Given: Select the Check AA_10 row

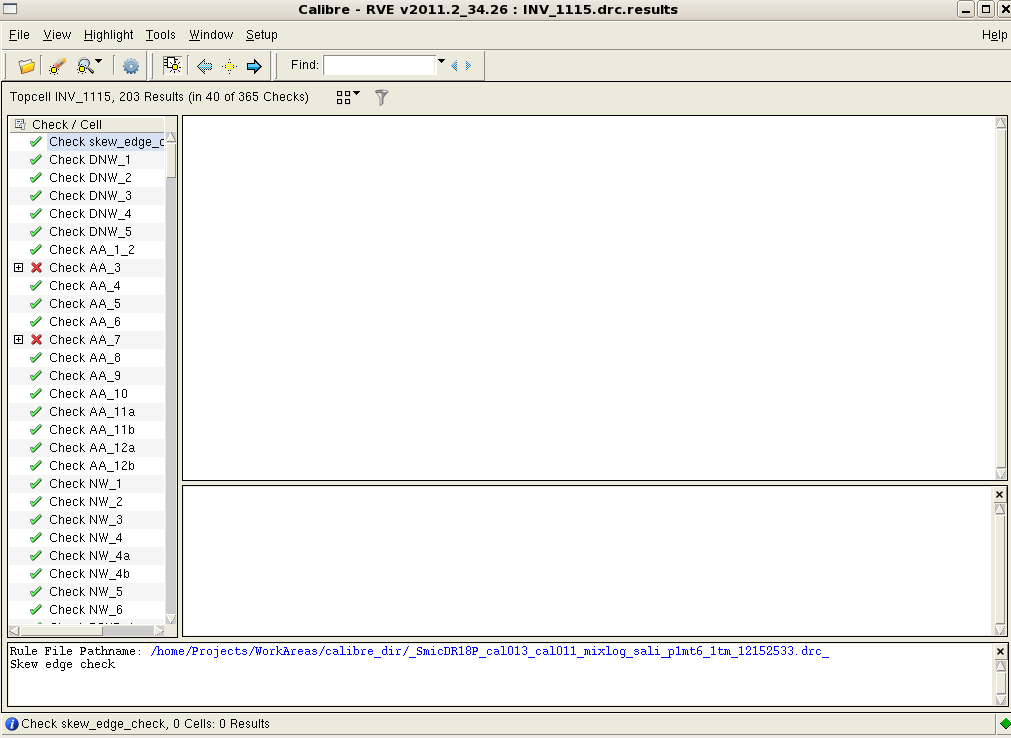Looking at the screenshot, I should coord(88,394).
